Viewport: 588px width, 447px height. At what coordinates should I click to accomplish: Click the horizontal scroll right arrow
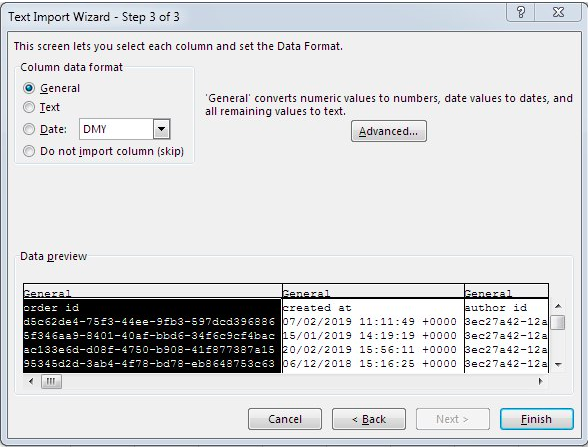tap(540, 381)
